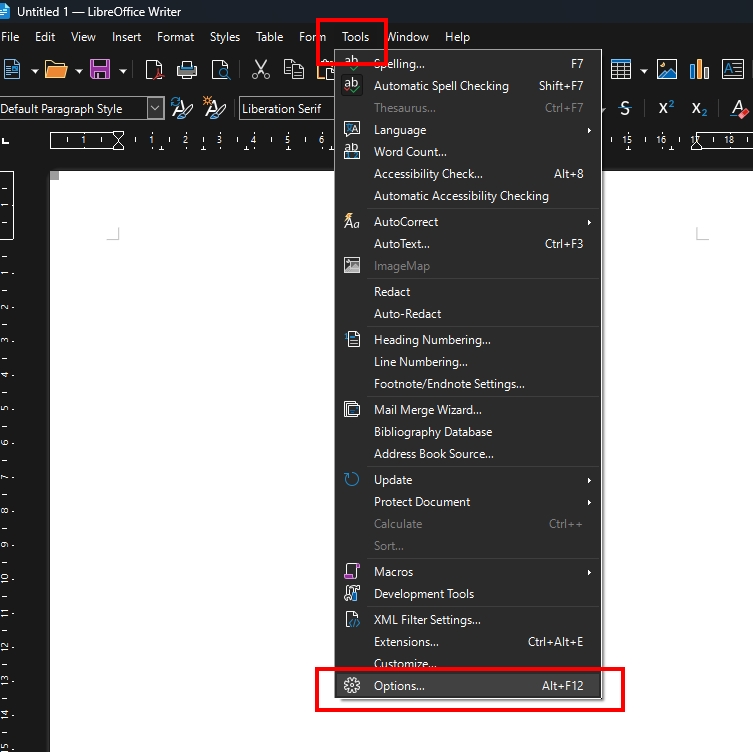753x752 pixels.
Task: Choose AutoText... menu item
Action: pyautogui.click(x=468, y=244)
